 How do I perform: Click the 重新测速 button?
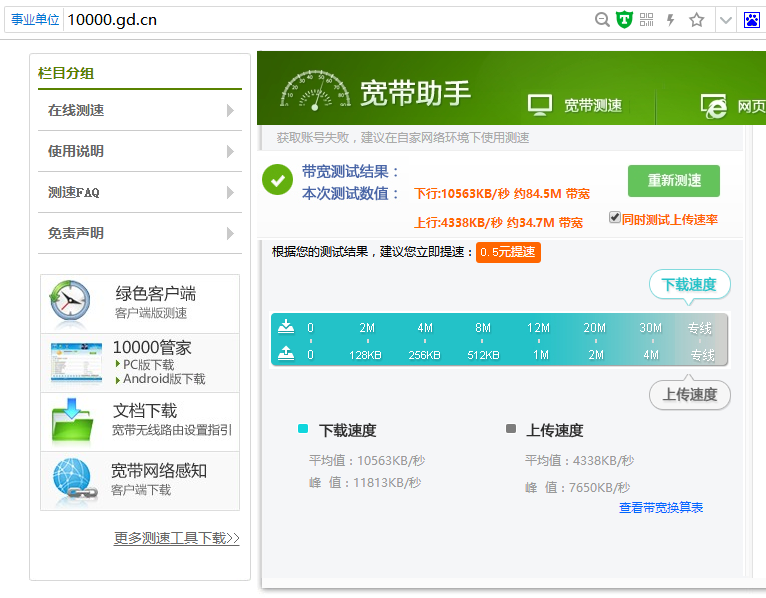(x=674, y=181)
